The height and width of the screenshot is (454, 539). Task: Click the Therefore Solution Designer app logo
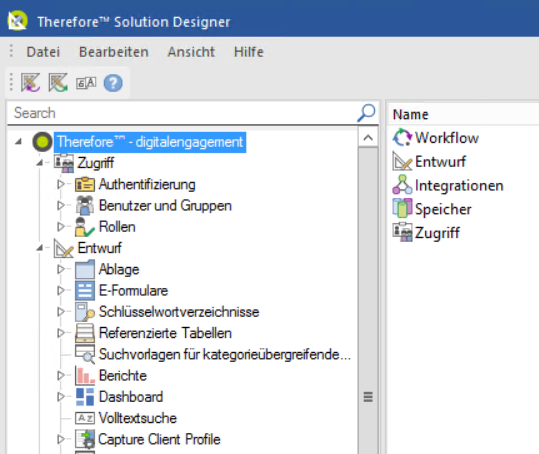click(18, 21)
